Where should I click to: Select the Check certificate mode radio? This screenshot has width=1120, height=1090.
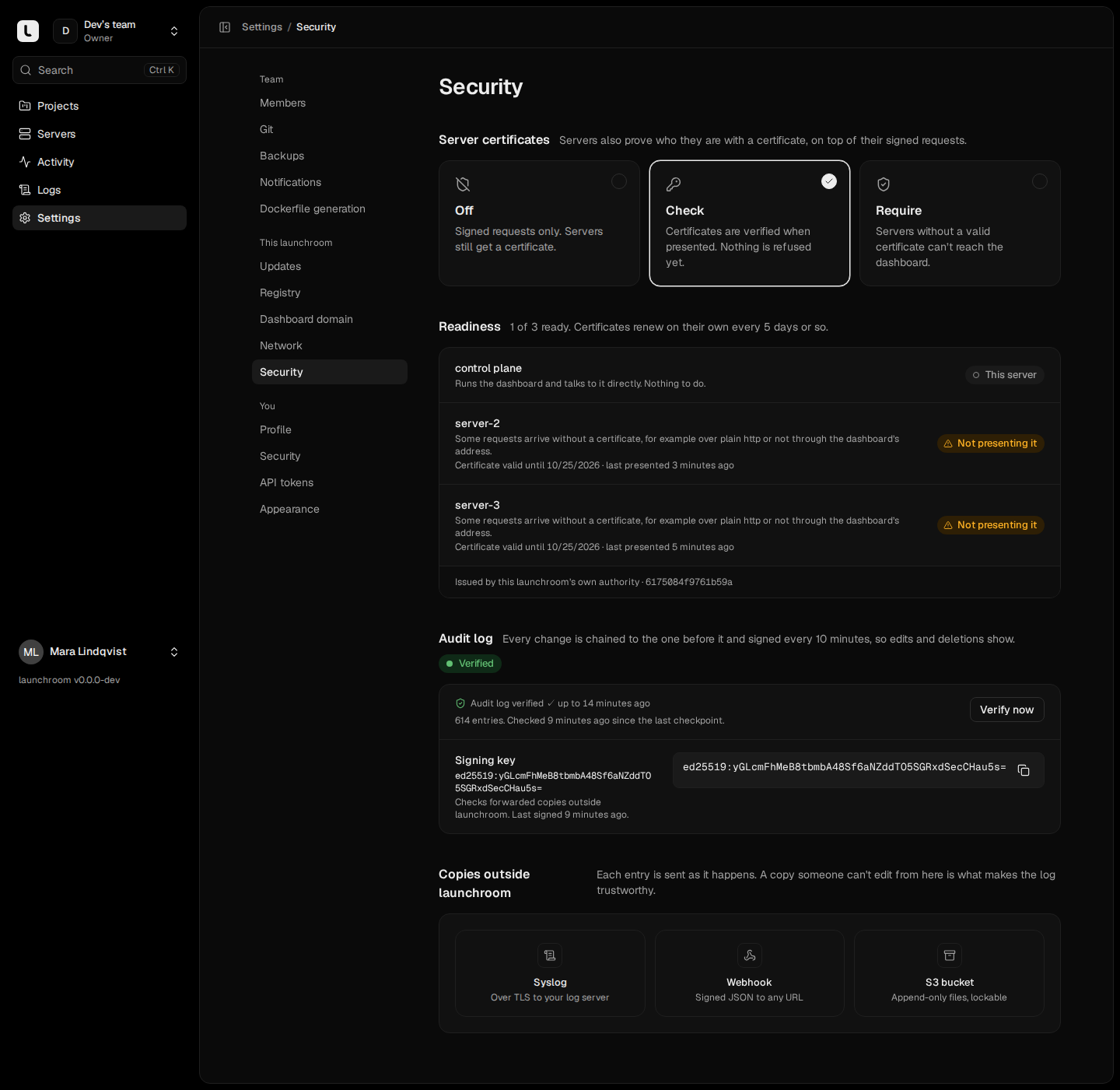coord(829,181)
